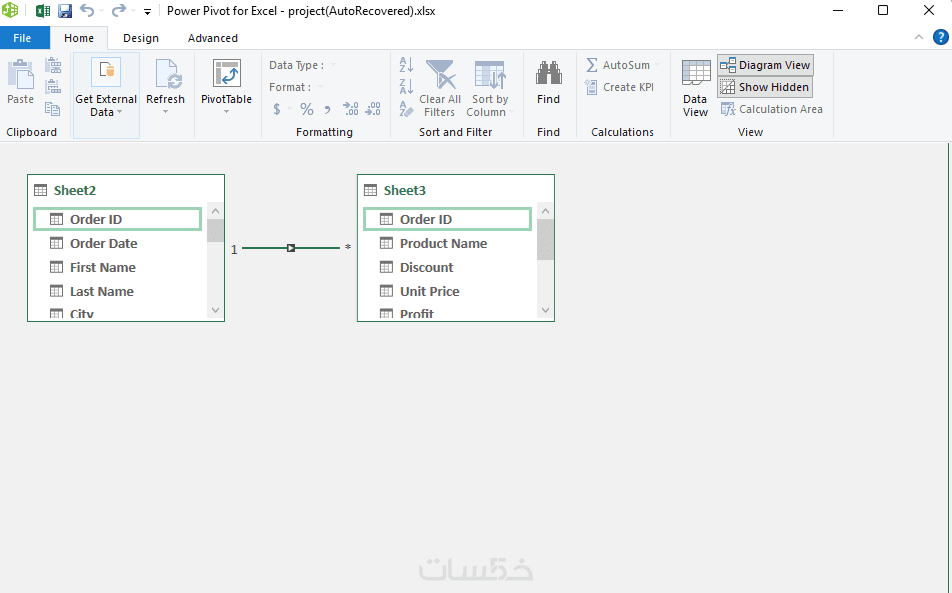This screenshot has height=593, width=952.
Task: Select Last Name field in Sheet2
Action: tap(117, 291)
